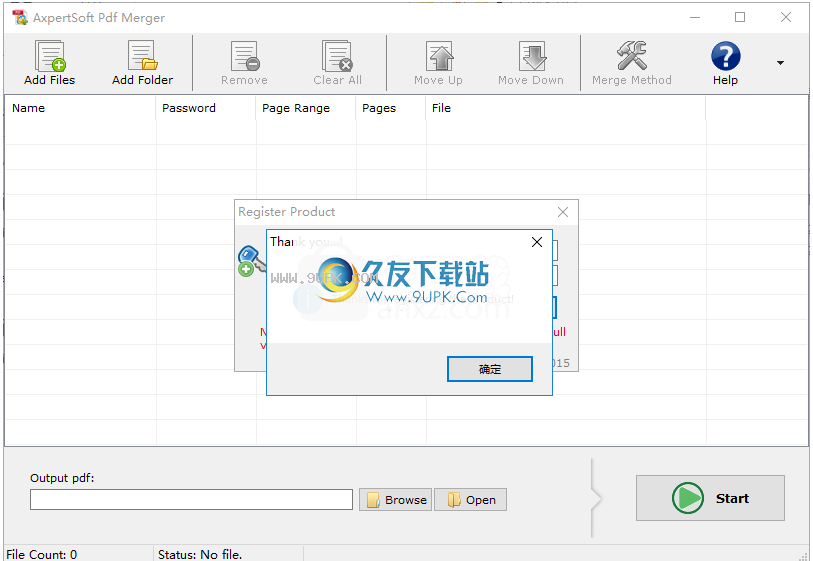Click the Clear All toolbar icon
This screenshot has height=561, width=813.
point(337,56)
